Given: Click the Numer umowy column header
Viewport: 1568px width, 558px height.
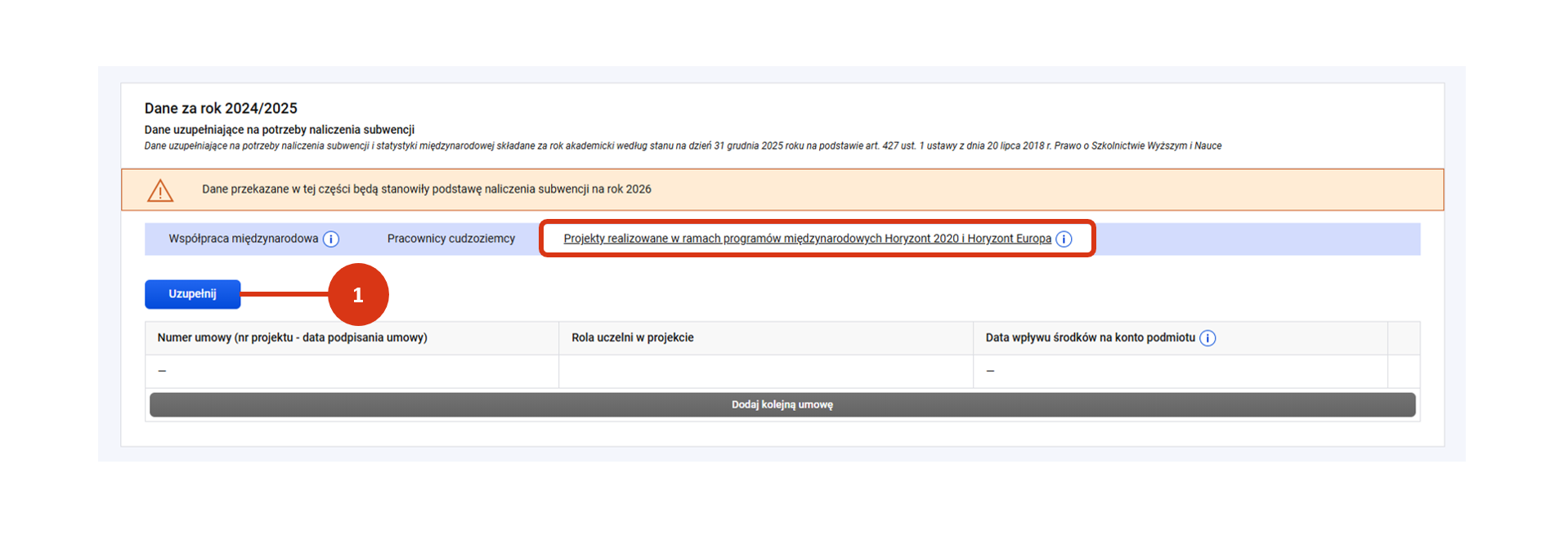Looking at the screenshot, I should pyautogui.click(x=292, y=337).
